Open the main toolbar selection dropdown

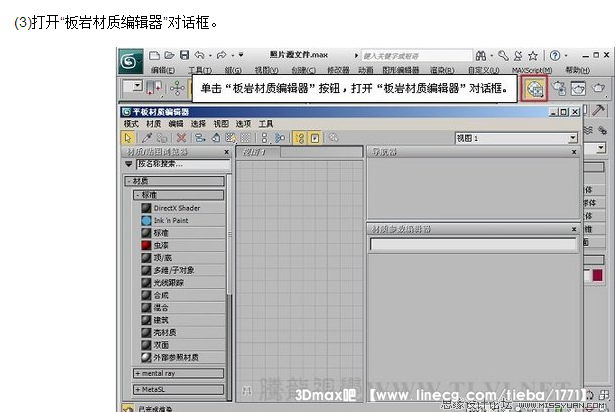[138, 86]
